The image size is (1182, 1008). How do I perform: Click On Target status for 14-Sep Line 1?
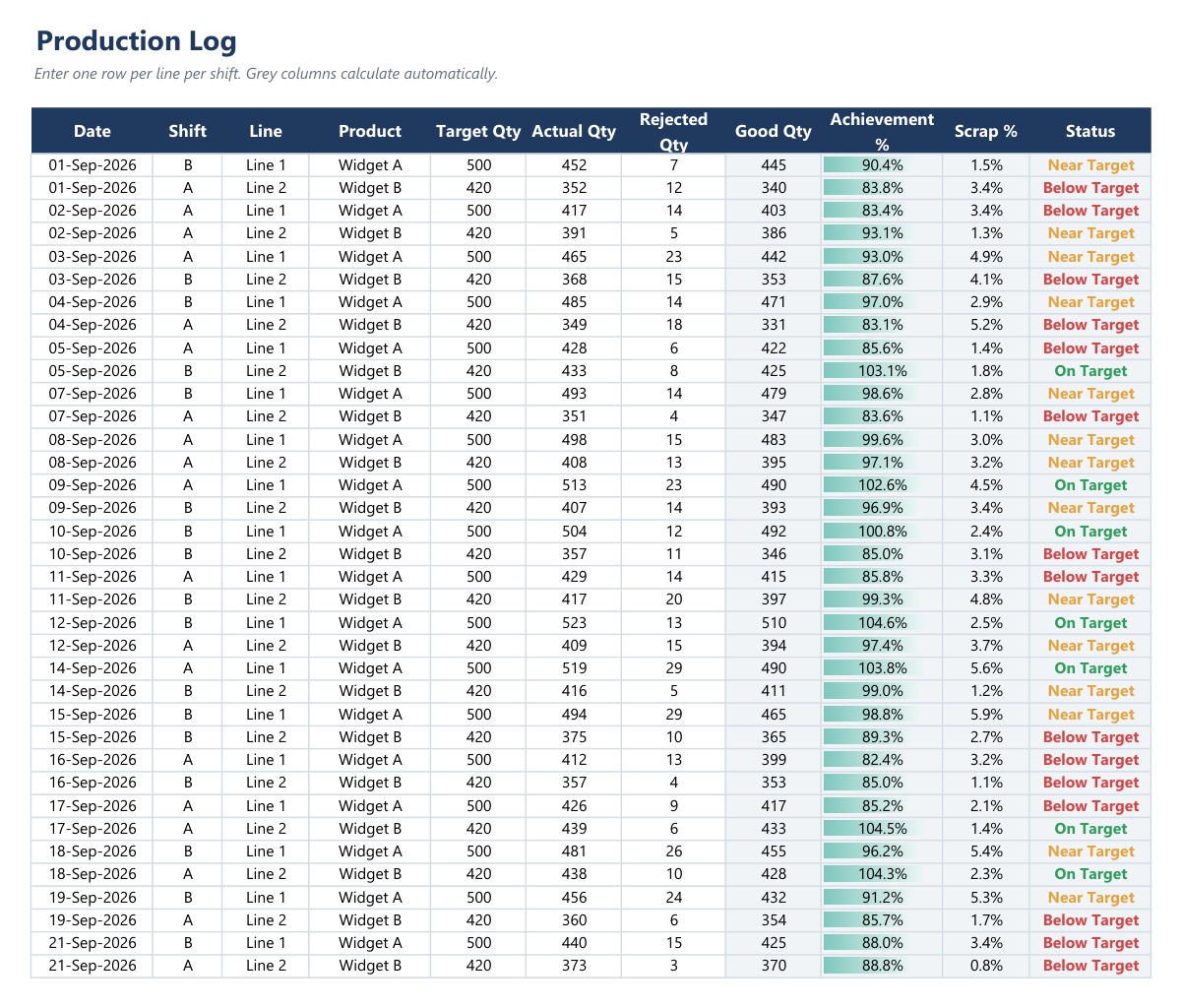click(x=1090, y=668)
